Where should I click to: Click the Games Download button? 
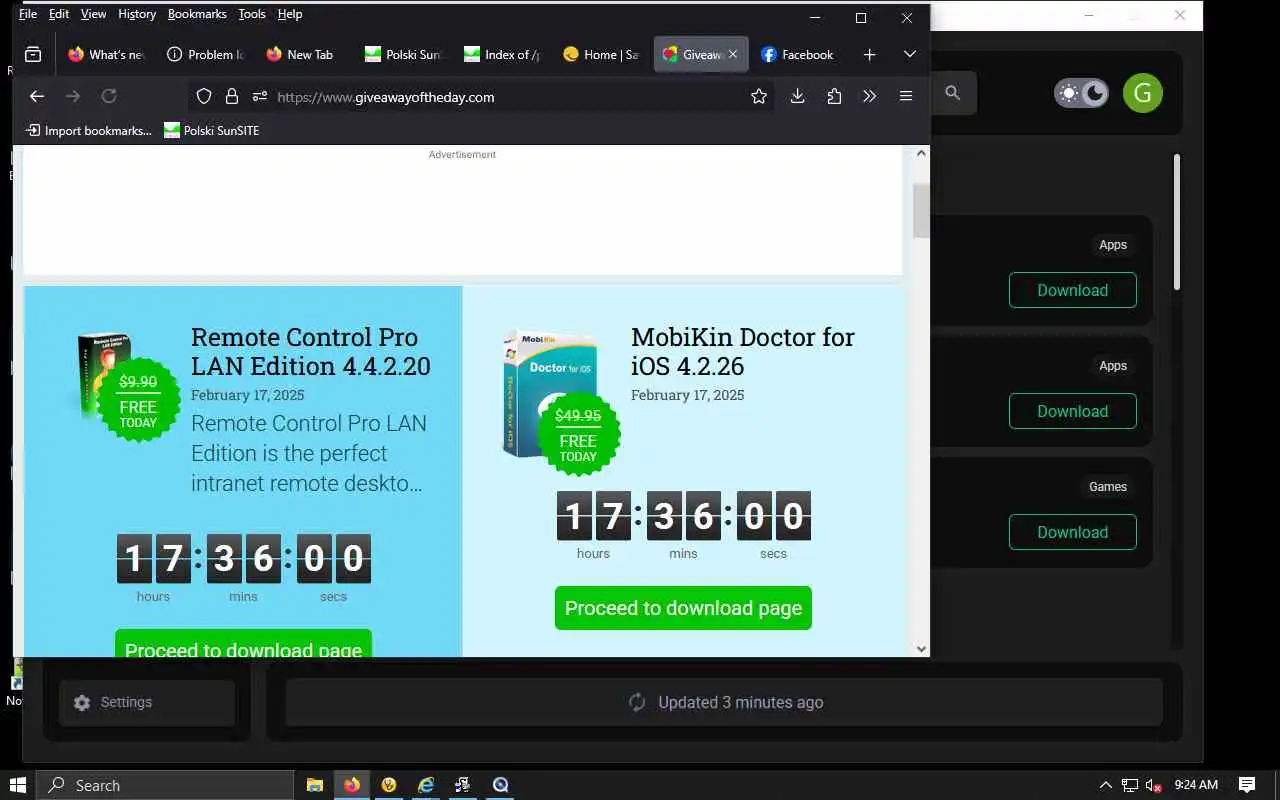[x=1072, y=532]
